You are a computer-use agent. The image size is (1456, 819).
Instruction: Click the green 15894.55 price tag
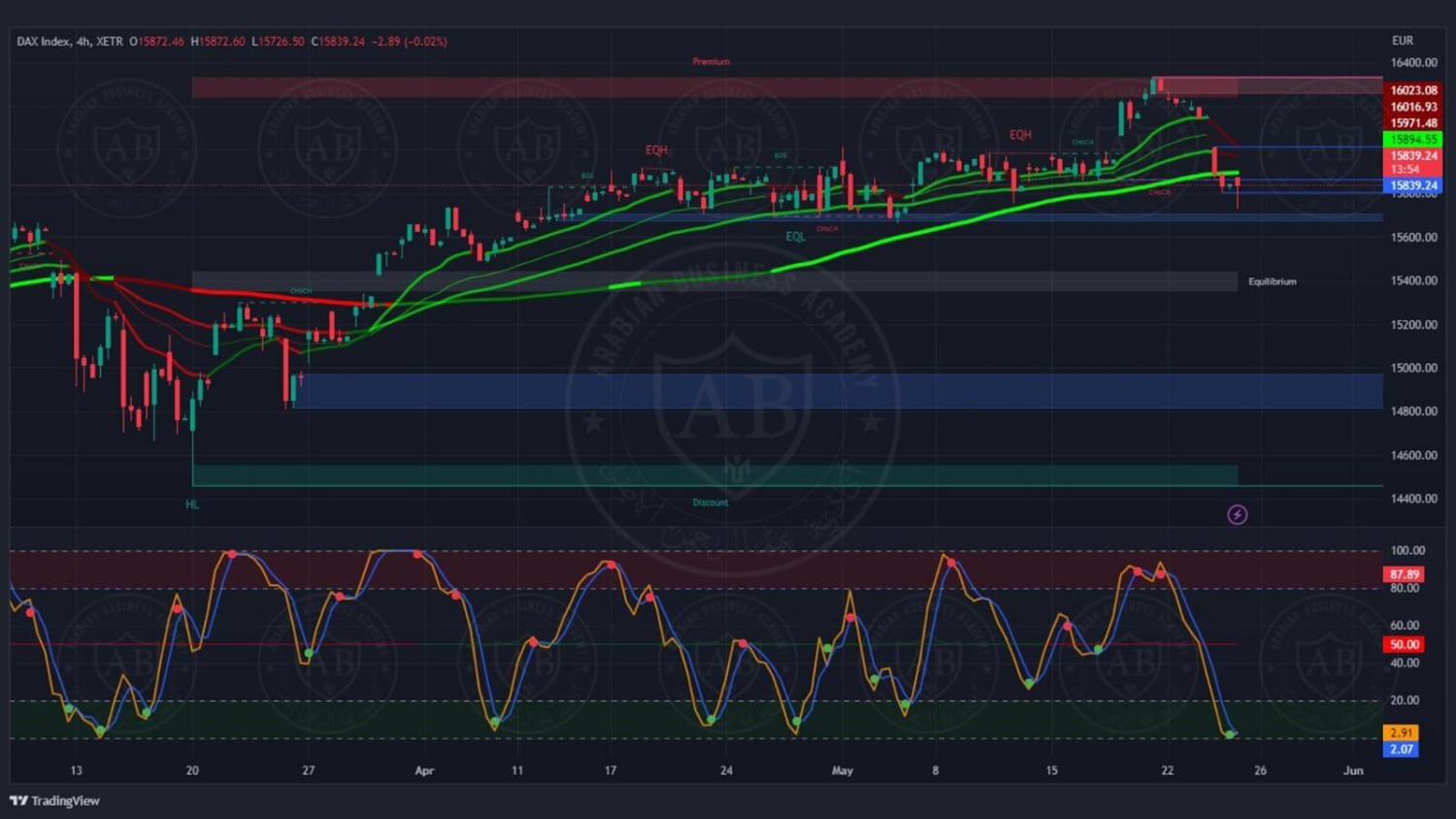[1413, 140]
